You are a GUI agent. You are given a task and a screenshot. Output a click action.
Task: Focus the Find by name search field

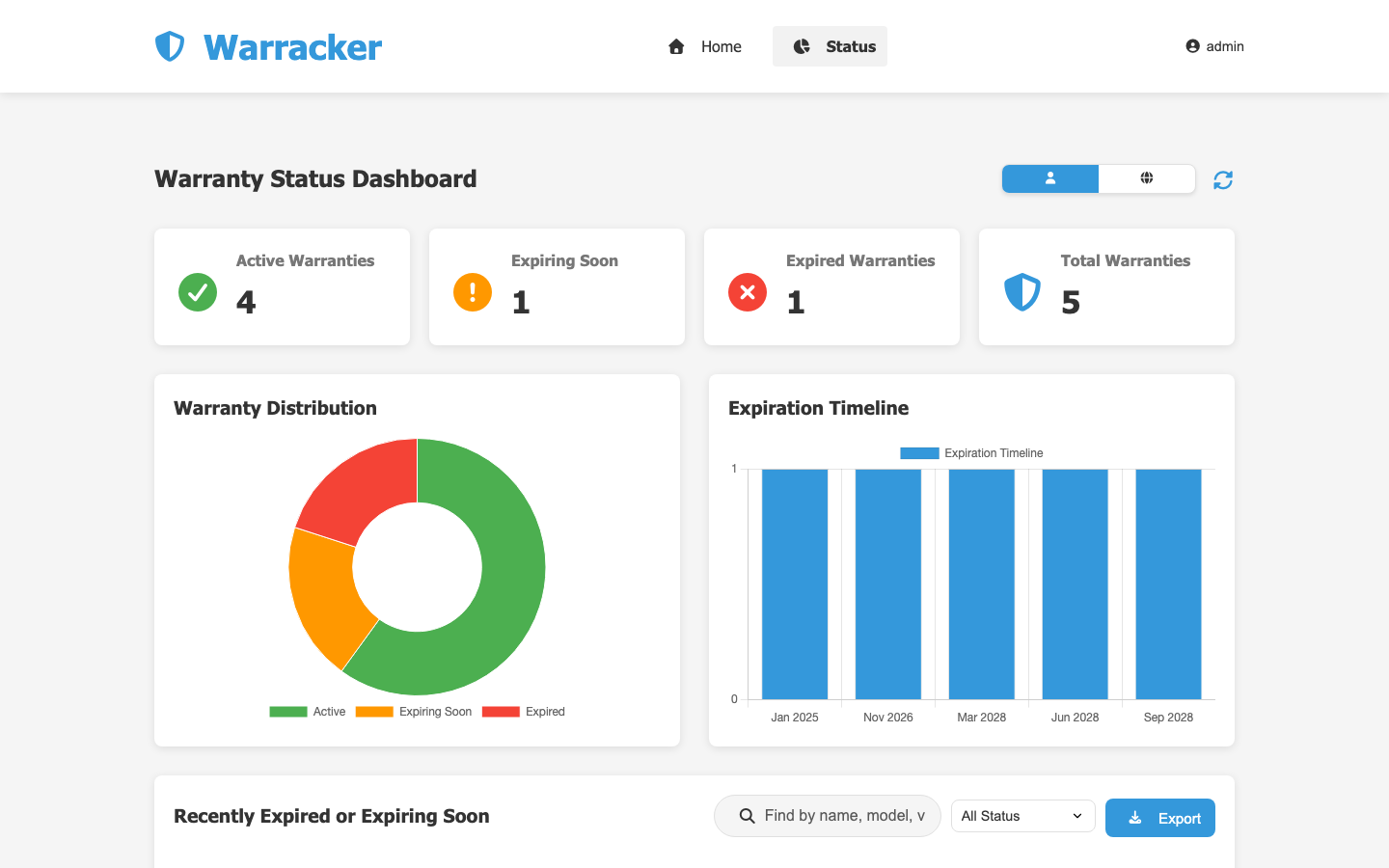(x=828, y=816)
